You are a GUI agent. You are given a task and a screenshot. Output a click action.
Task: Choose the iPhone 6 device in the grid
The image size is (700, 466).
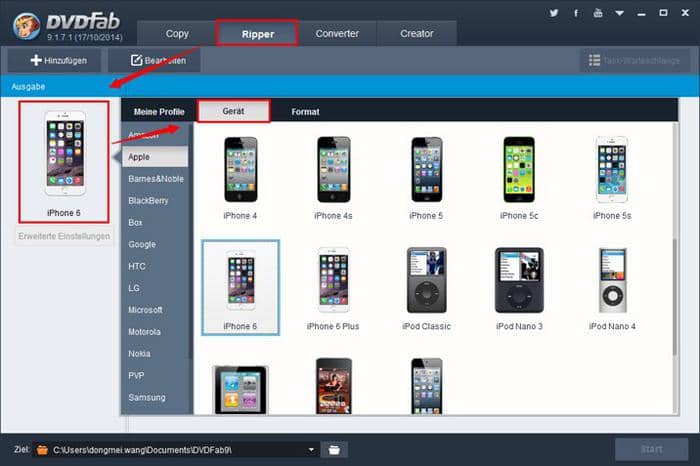pos(241,287)
